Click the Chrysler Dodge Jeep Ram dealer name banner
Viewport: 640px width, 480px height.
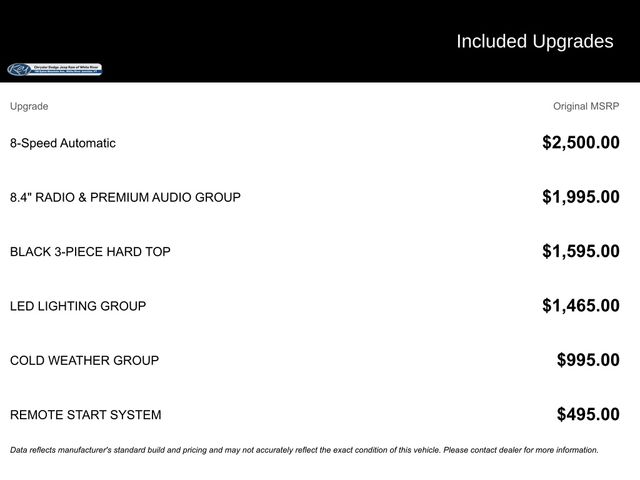coord(67,67)
